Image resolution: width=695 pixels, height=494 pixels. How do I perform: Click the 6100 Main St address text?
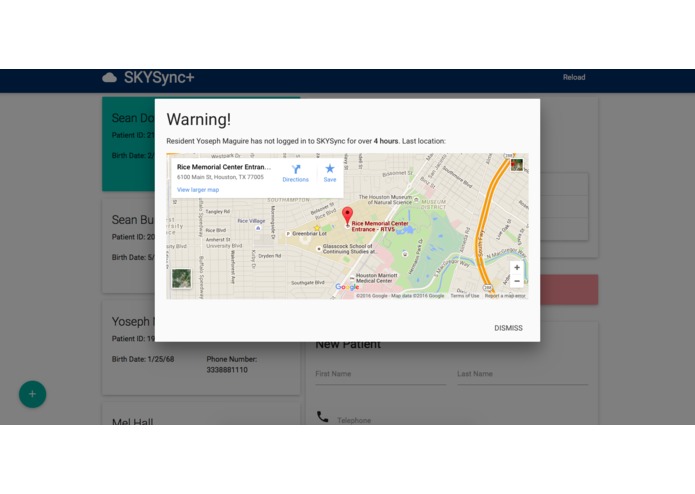tap(220, 177)
